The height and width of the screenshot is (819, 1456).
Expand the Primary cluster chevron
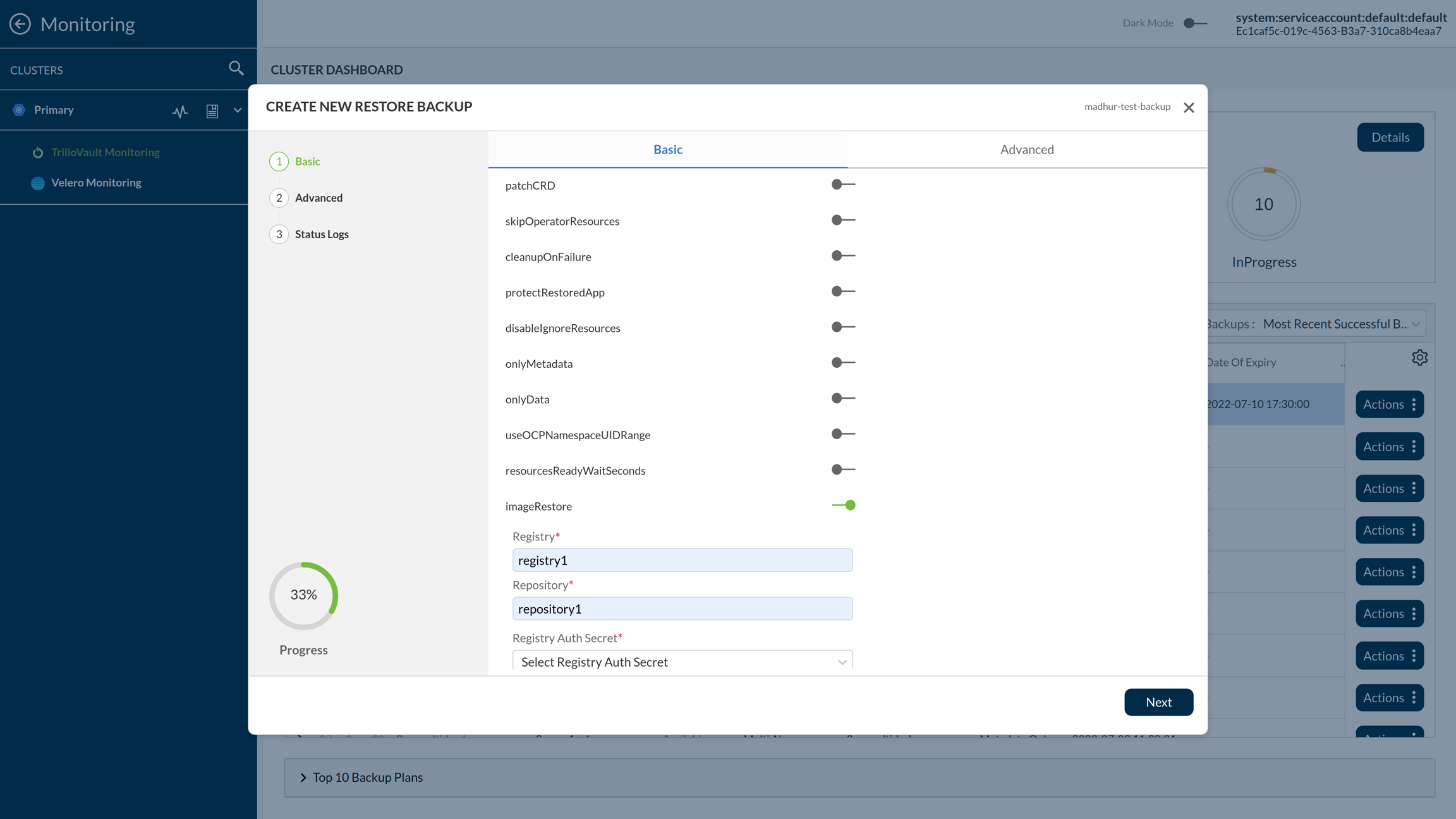[238, 111]
